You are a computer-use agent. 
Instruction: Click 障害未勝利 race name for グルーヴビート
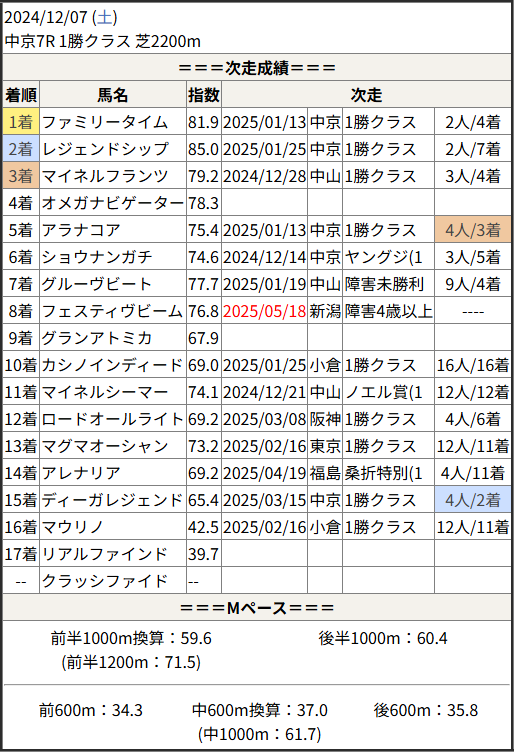384,284
